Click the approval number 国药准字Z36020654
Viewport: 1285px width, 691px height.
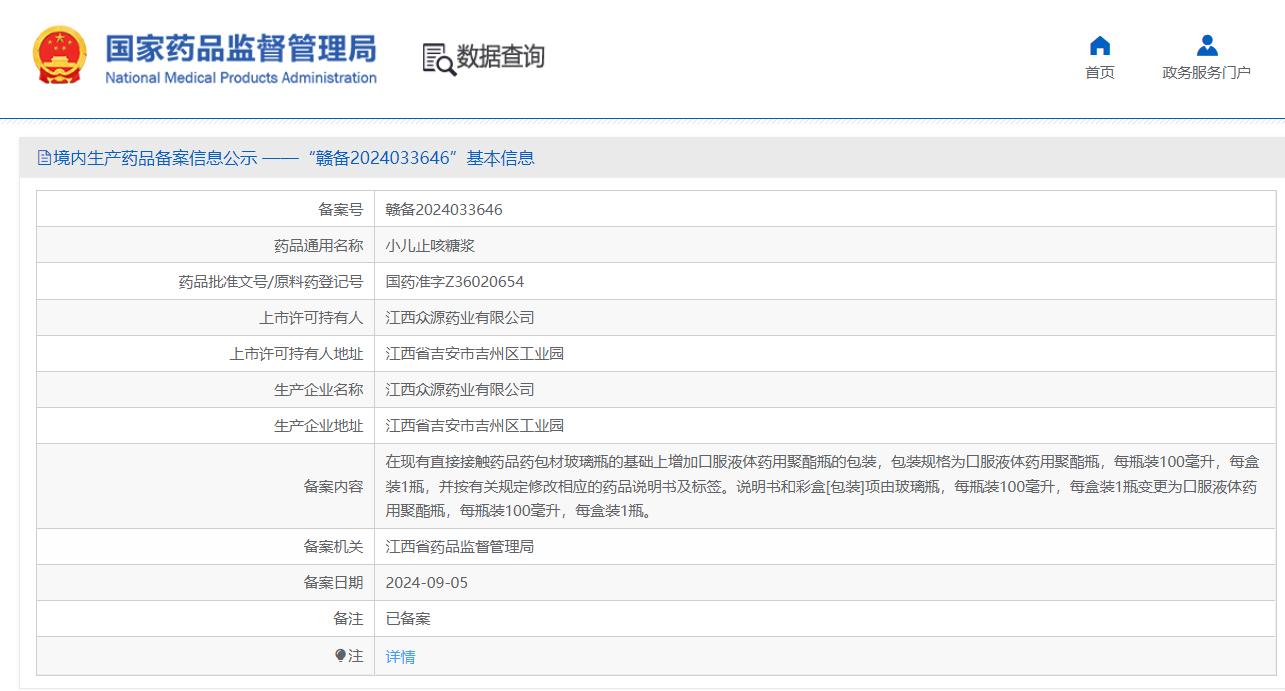[455, 282]
